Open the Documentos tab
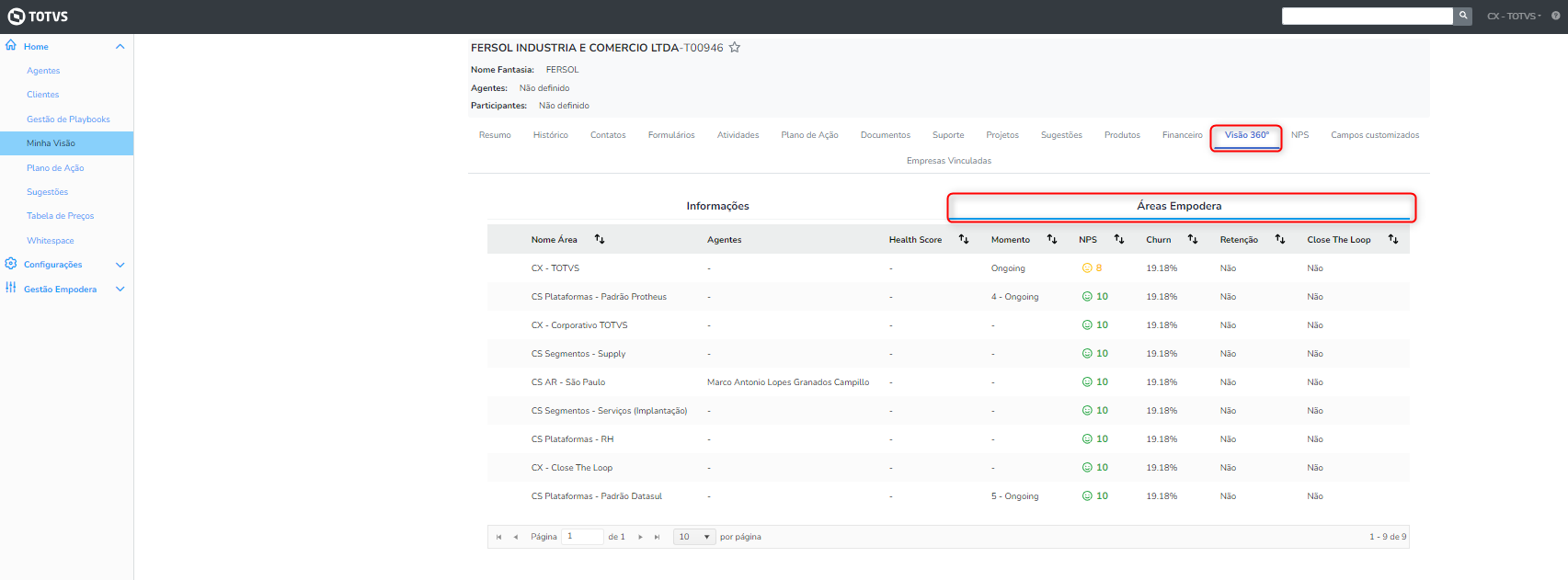1568x580 pixels. (886, 135)
